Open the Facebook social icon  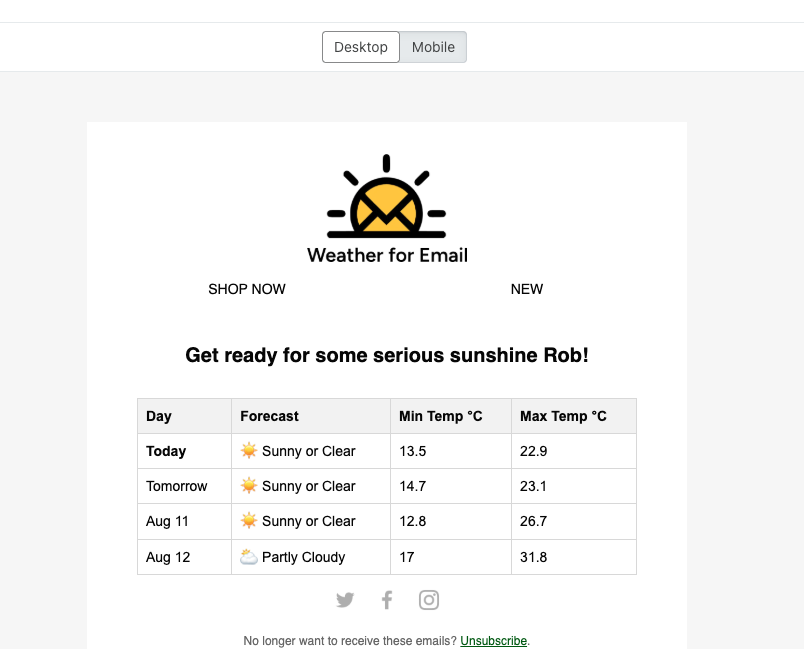(x=387, y=600)
